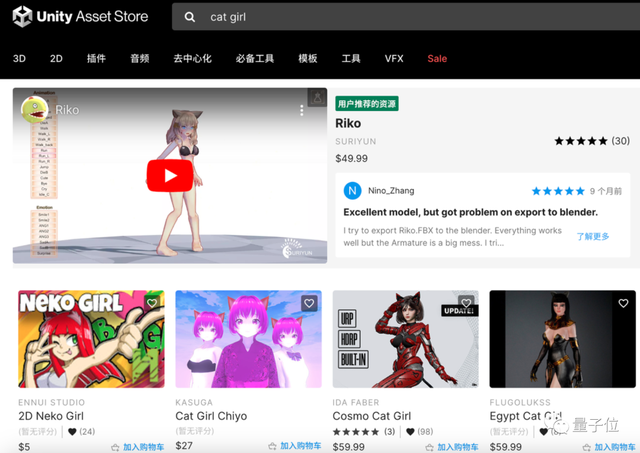Image resolution: width=640 pixels, height=453 pixels.
Task: Select the Sale menu item
Action: (437, 59)
